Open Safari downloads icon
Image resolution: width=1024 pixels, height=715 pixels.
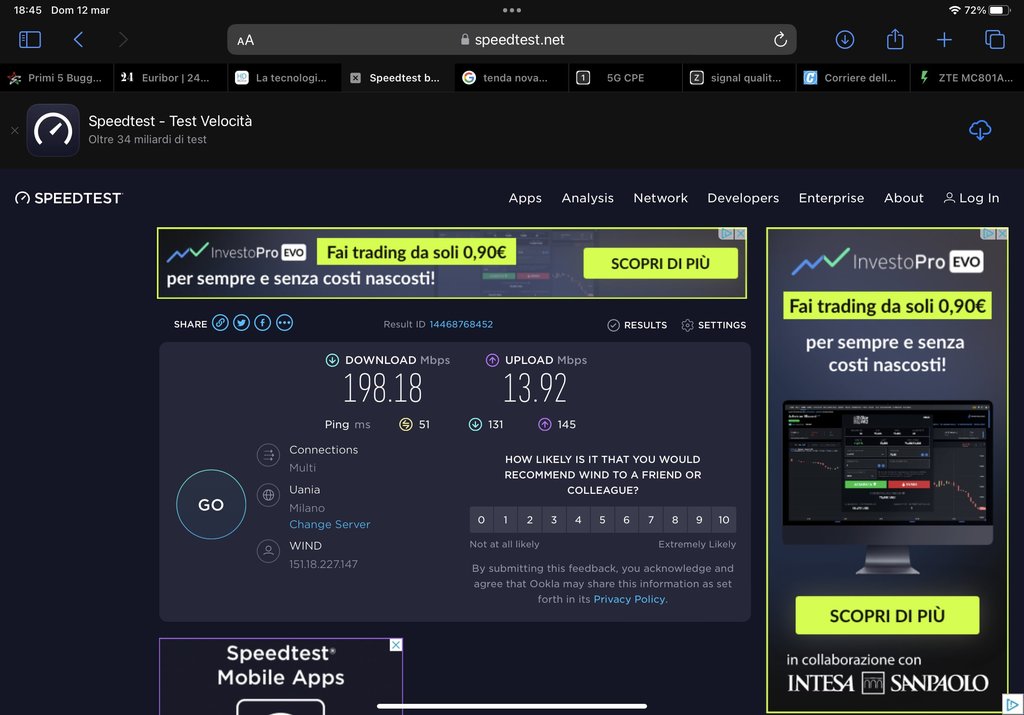(x=845, y=40)
